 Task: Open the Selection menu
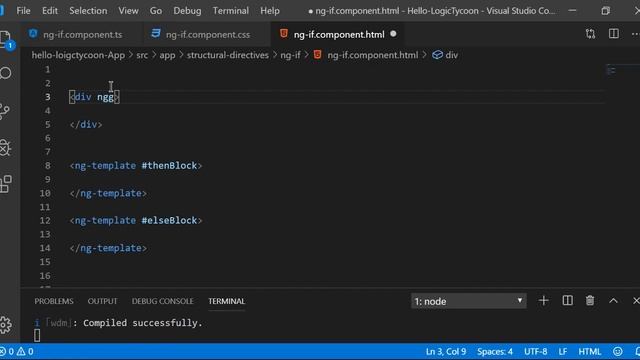point(88,11)
